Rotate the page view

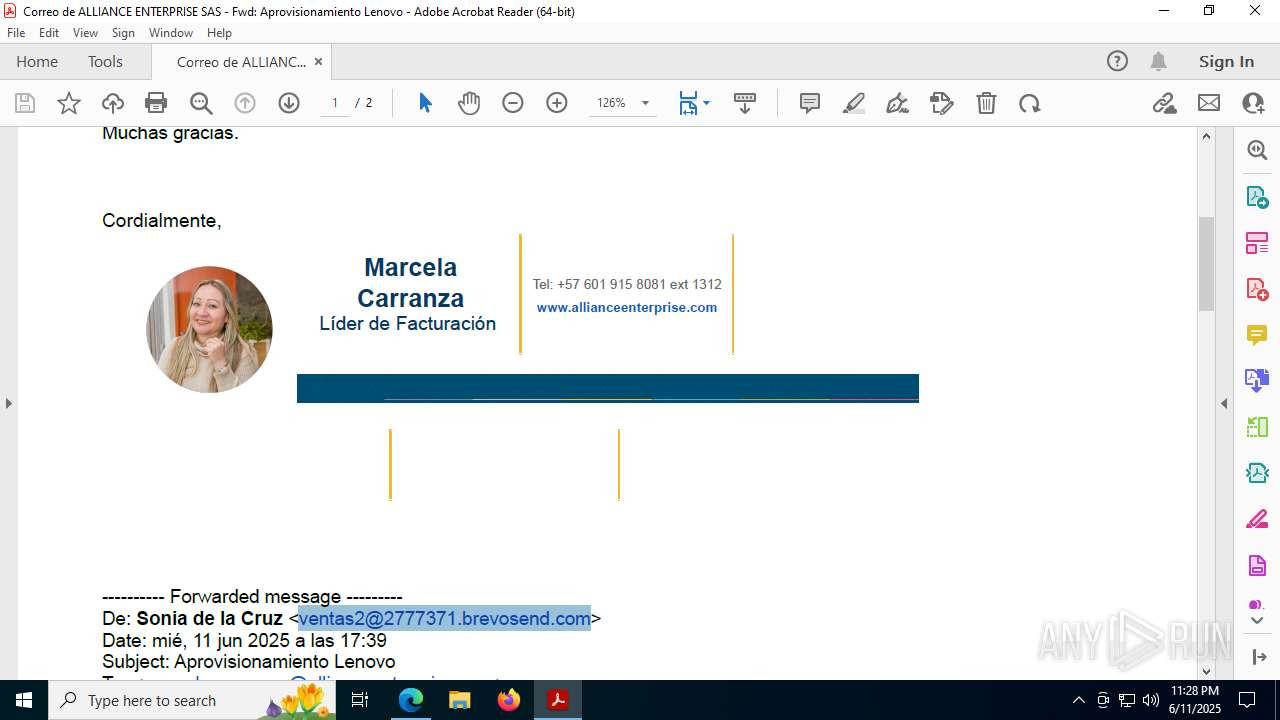(1030, 103)
